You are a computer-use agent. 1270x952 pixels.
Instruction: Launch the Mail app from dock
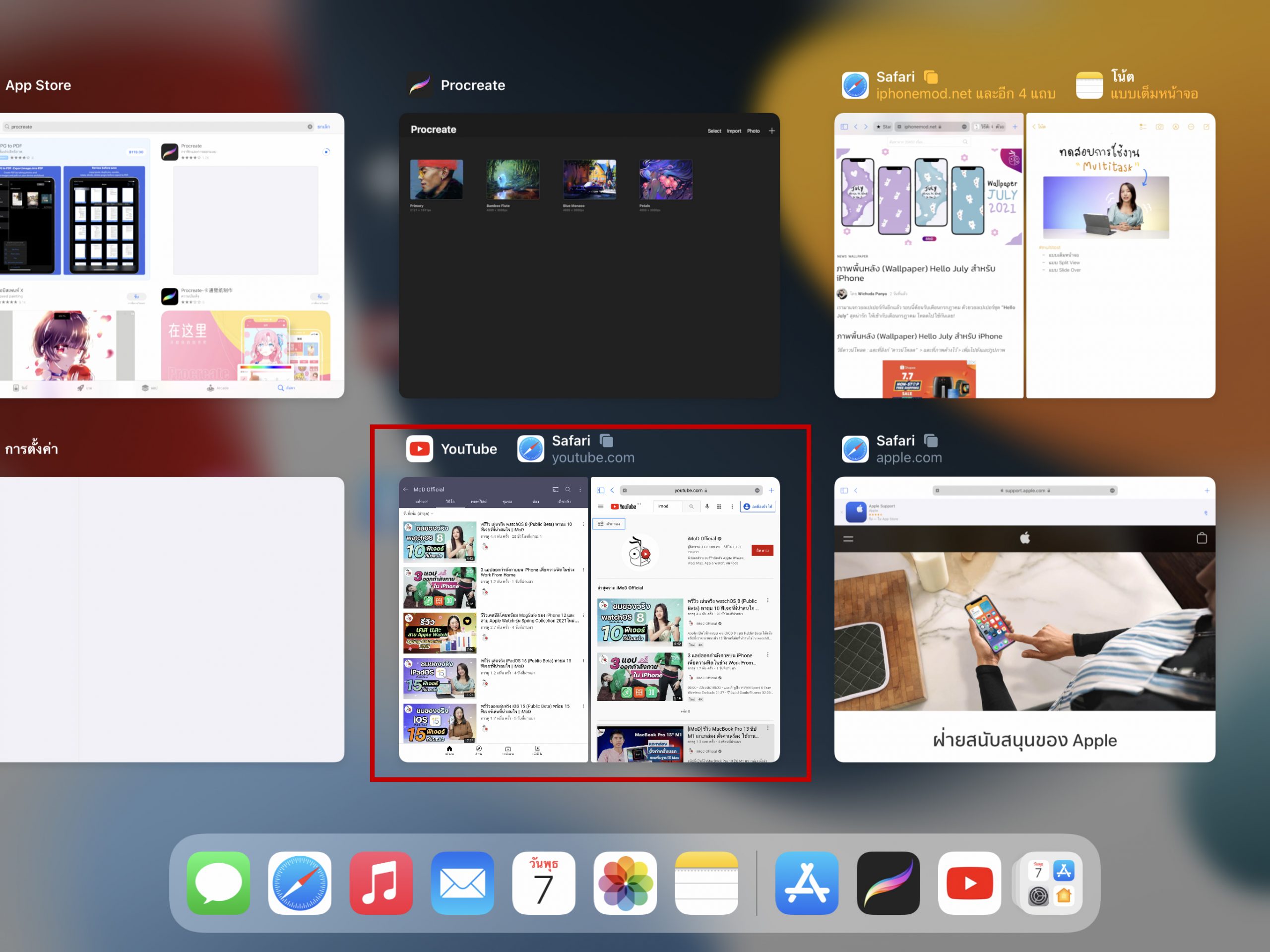pyautogui.click(x=462, y=883)
